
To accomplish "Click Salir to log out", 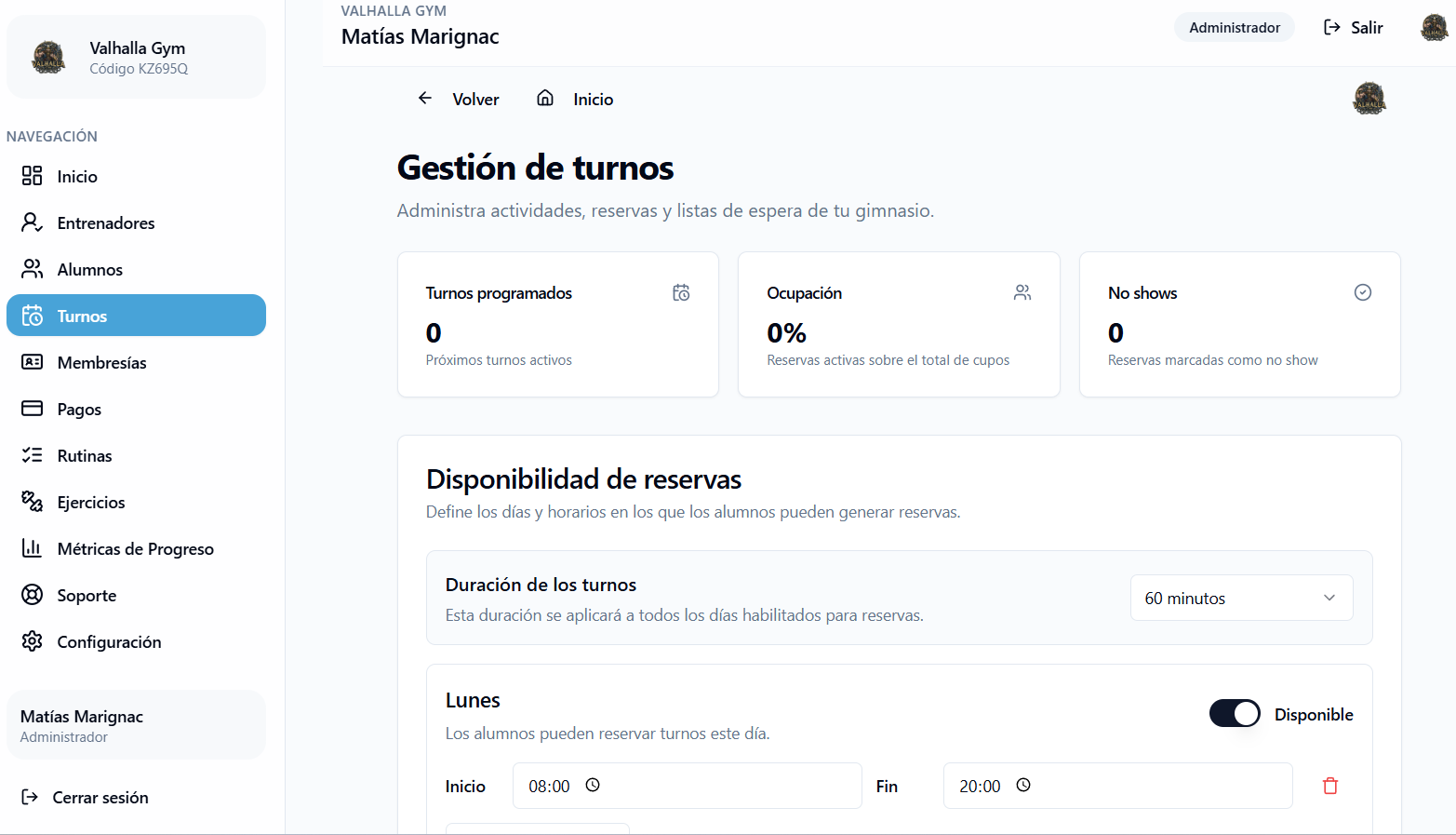I will coord(1354,28).
